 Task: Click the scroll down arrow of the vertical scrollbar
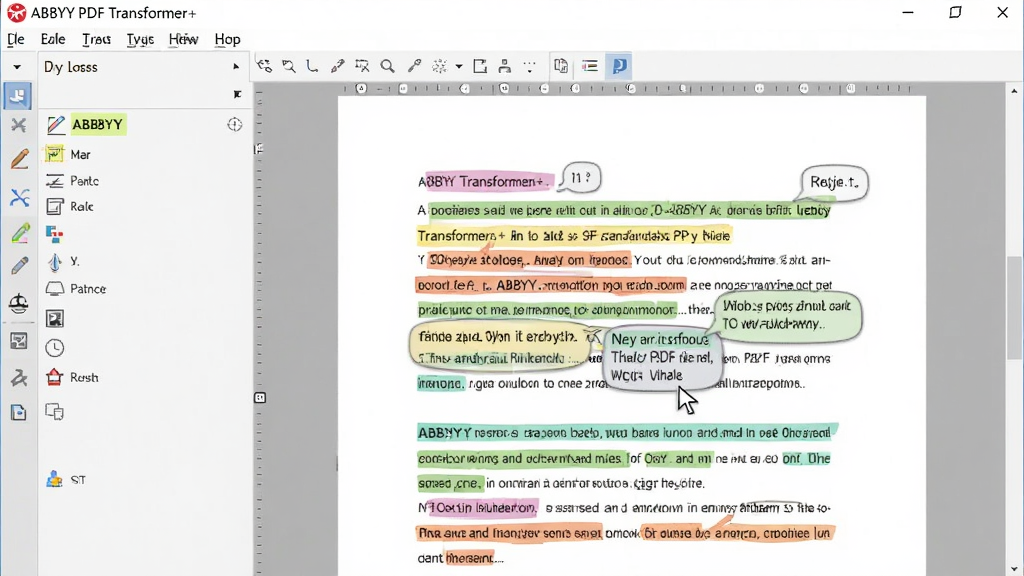click(x=1014, y=569)
